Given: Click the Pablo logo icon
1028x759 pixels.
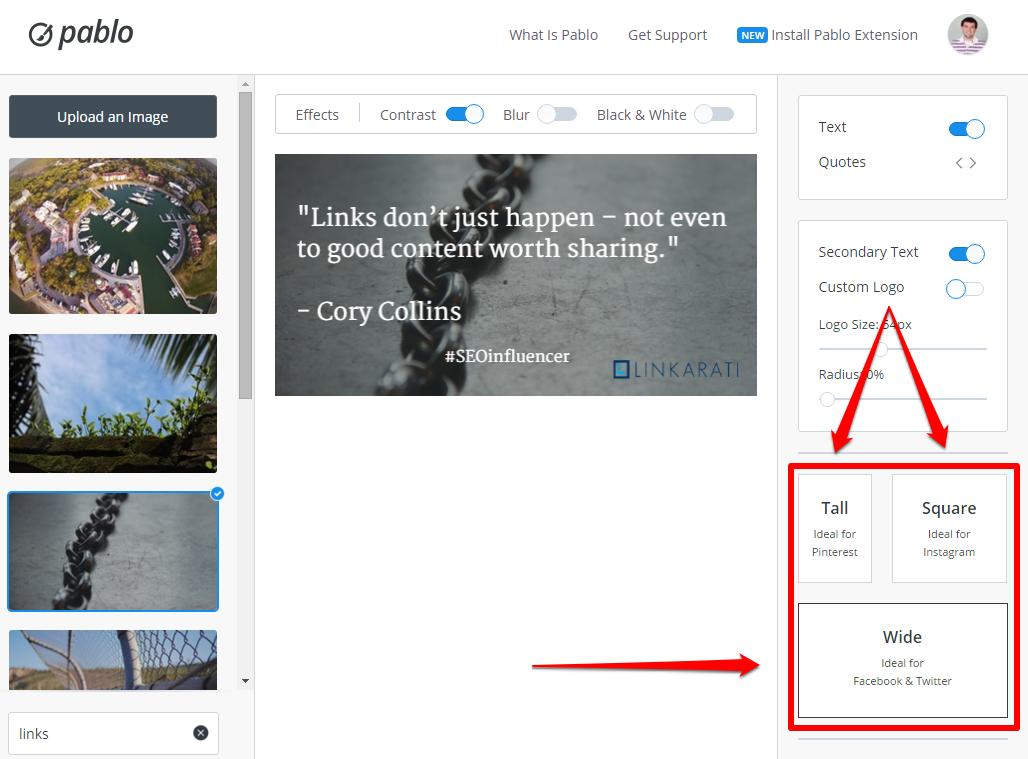Looking at the screenshot, I should 41,35.
